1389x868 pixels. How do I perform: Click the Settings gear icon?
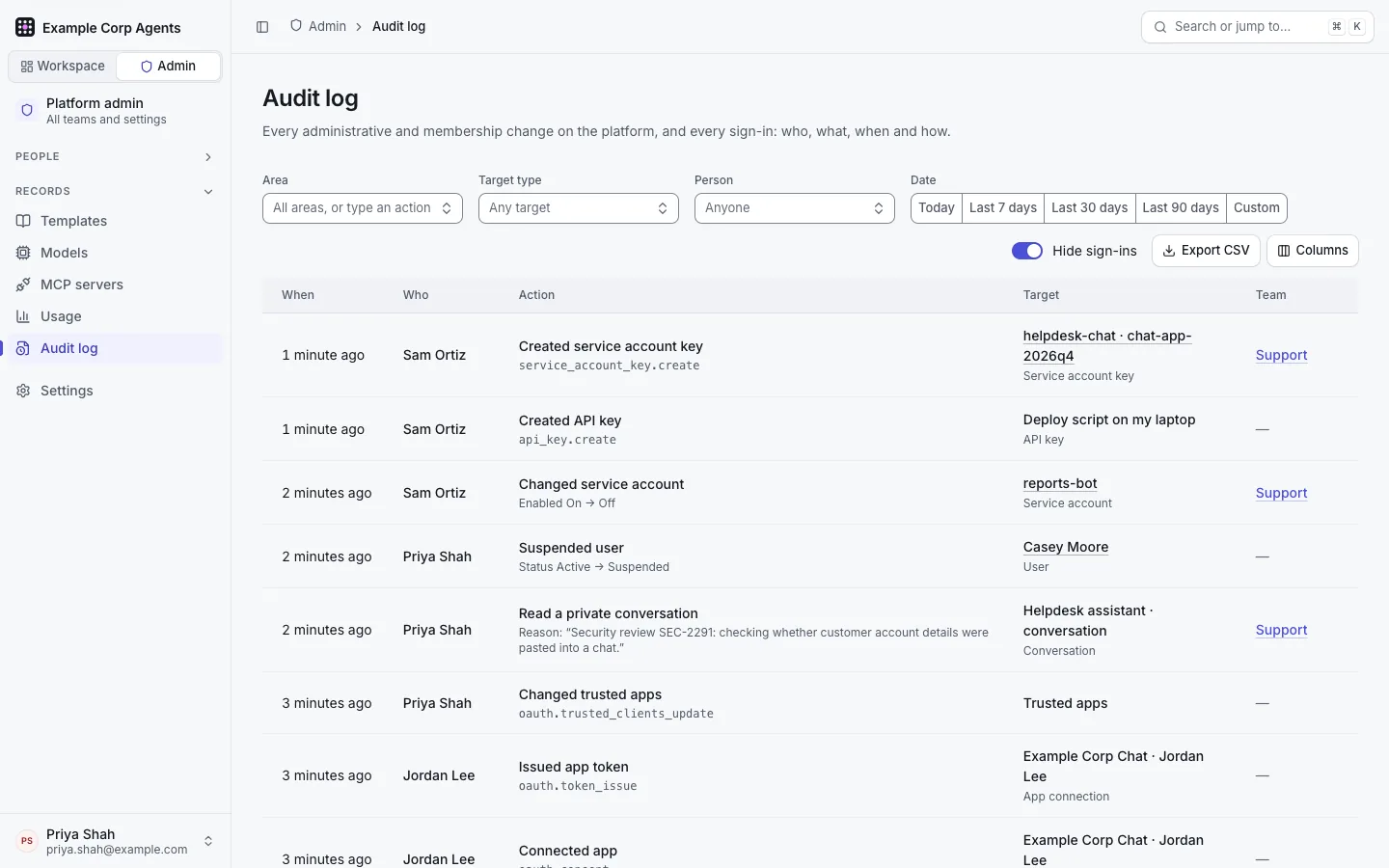point(23,391)
